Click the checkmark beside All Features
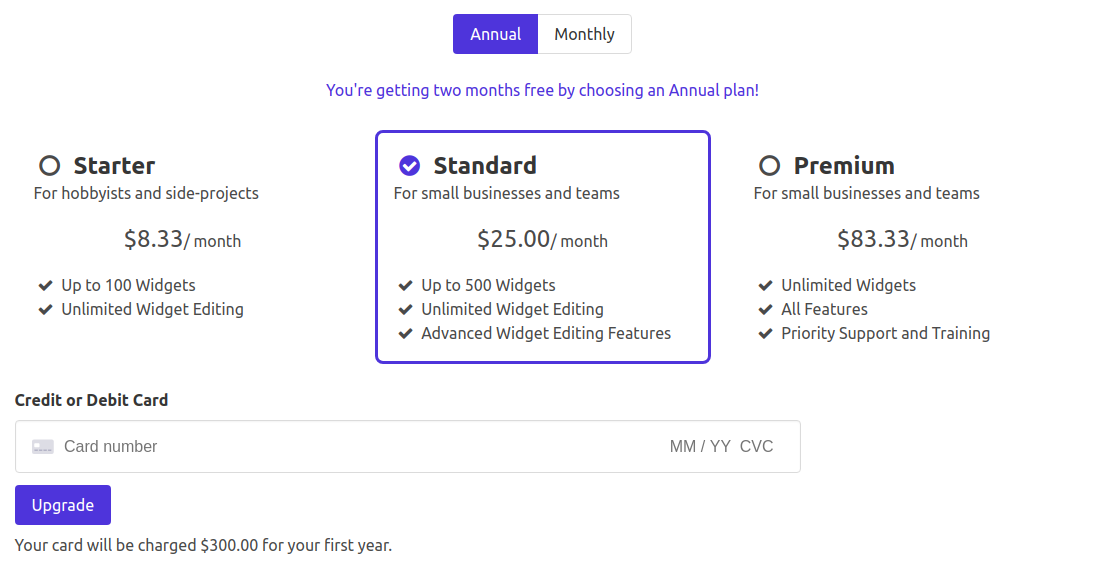Screen dimensions: 1093x577 coord(765,309)
